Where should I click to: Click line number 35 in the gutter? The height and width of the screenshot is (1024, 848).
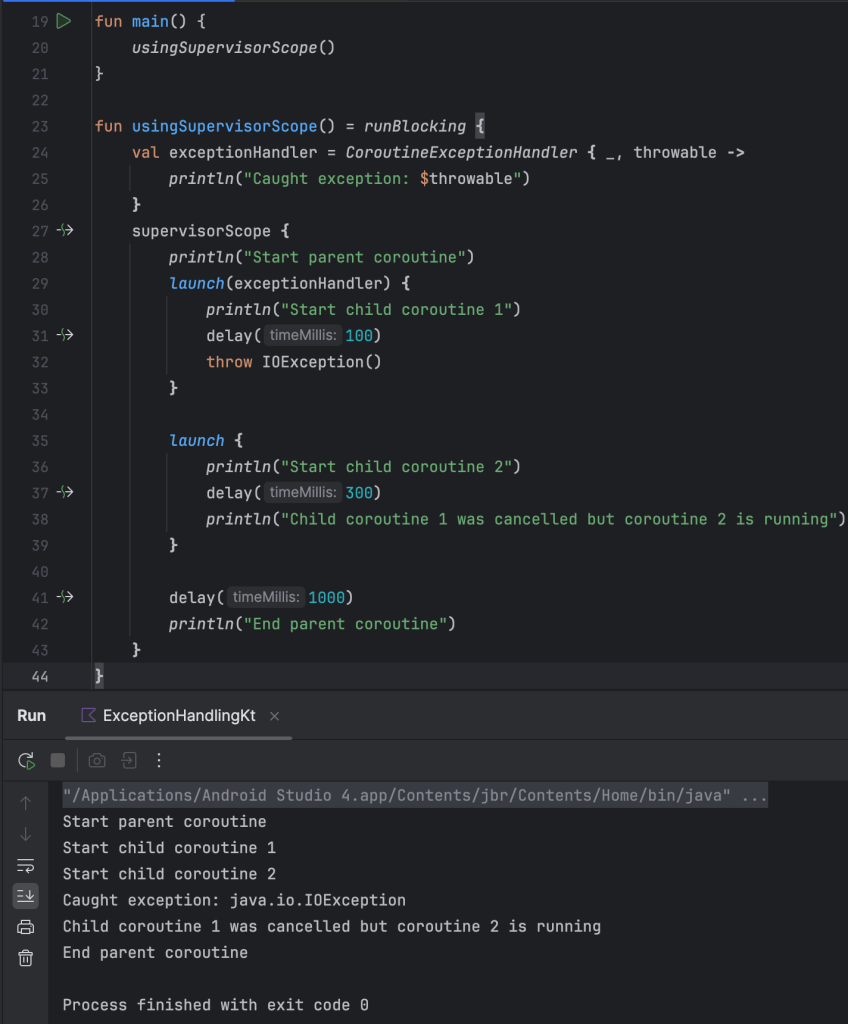(x=40, y=440)
